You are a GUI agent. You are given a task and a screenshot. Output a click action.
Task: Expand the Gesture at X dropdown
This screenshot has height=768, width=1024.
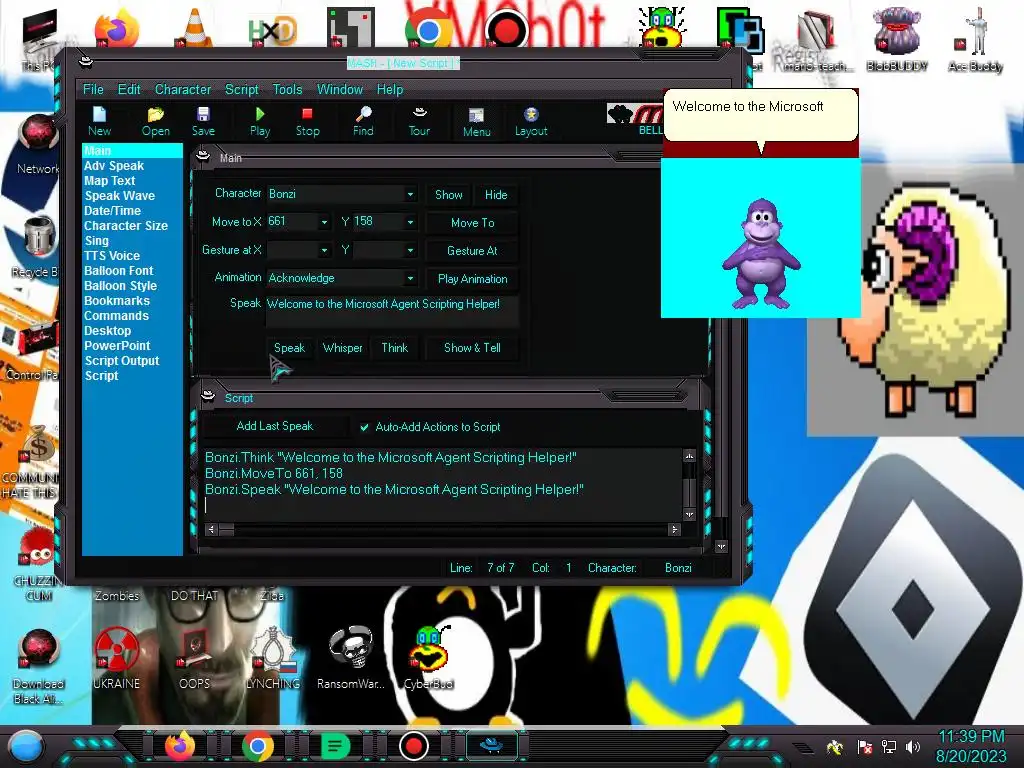coord(324,251)
